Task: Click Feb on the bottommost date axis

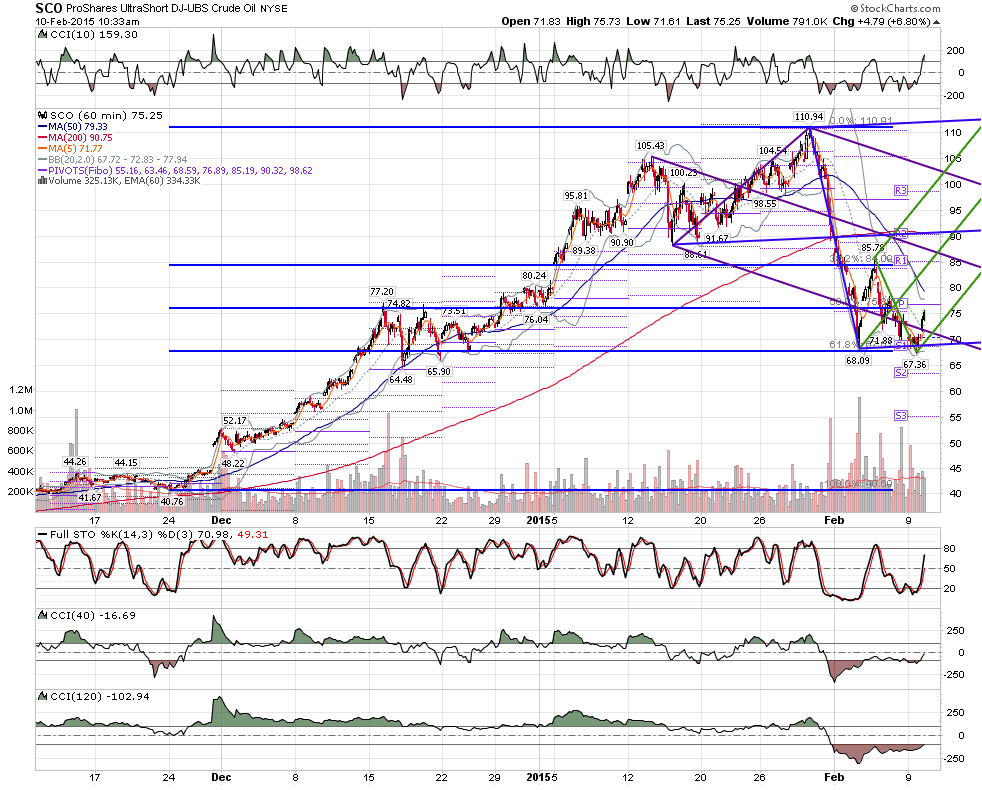Action: click(x=834, y=777)
